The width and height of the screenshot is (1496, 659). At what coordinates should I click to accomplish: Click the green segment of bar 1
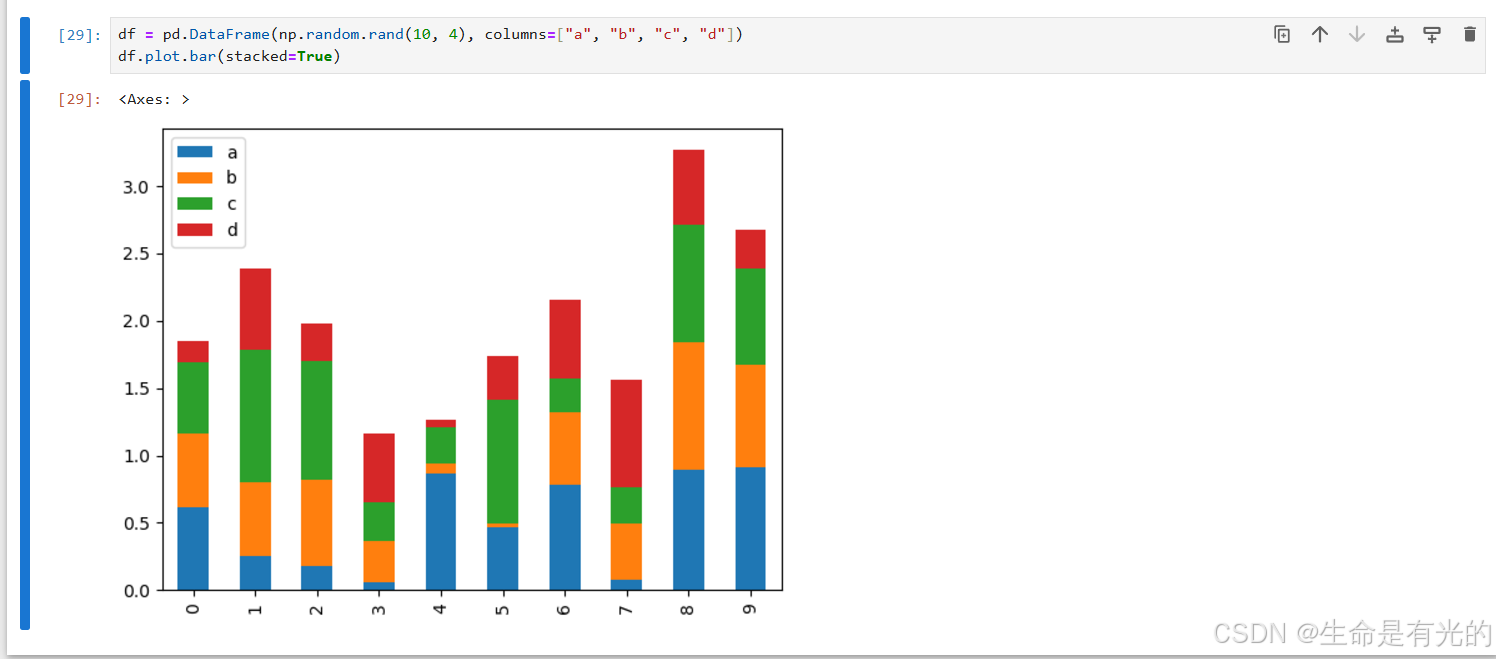tap(255, 415)
